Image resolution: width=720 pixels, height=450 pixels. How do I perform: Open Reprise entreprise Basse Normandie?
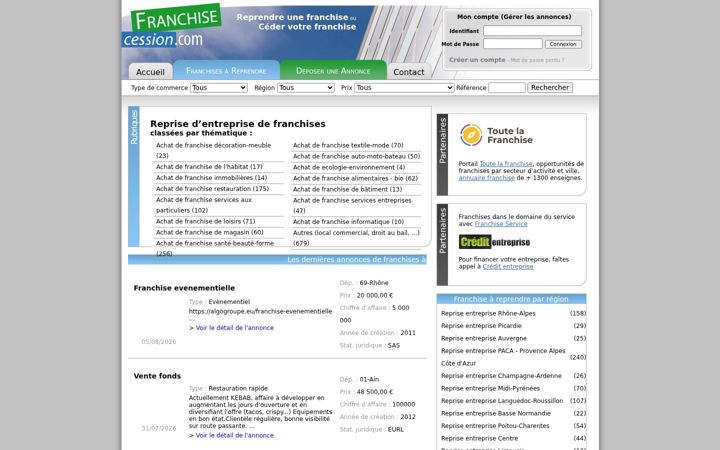click(495, 413)
